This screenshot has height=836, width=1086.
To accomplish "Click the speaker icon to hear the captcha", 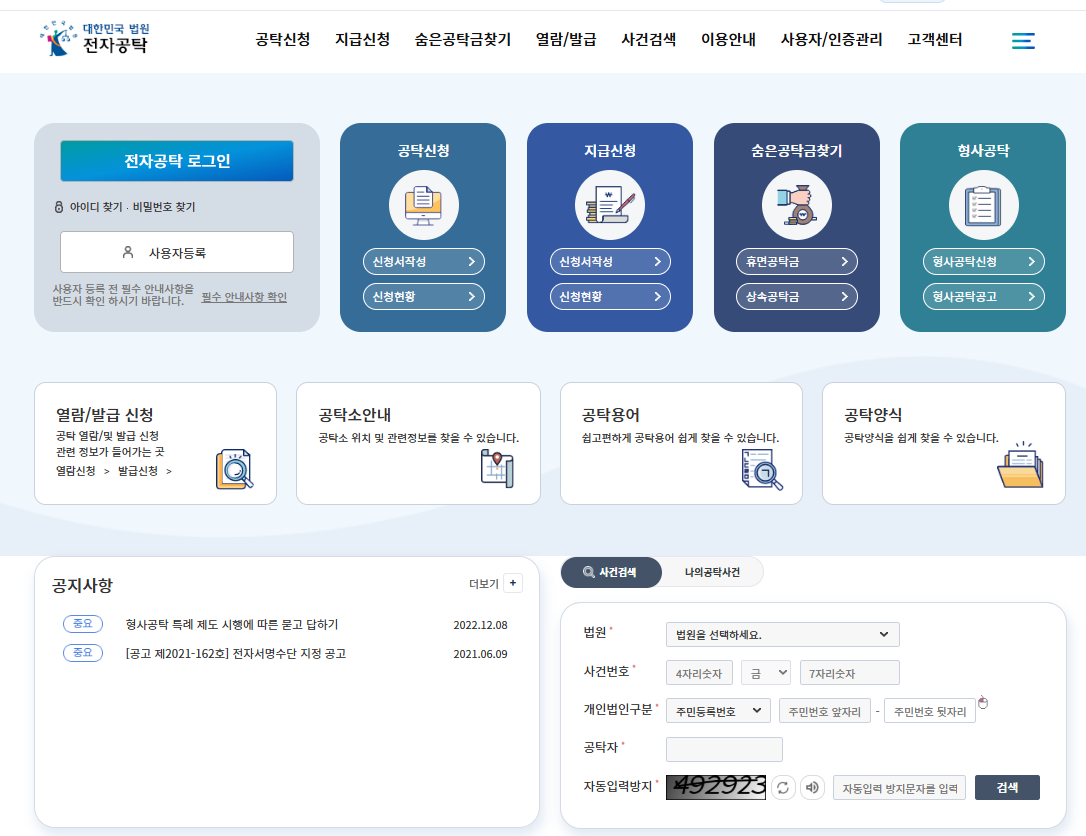I will click(x=812, y=787).
